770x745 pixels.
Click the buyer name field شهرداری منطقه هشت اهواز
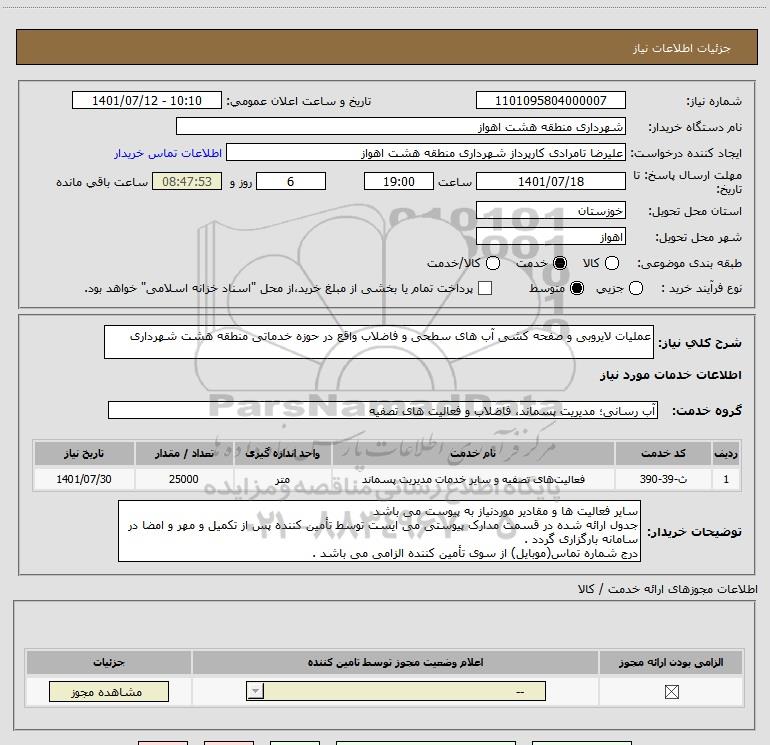pyautogui.click(x=401, y=126)
